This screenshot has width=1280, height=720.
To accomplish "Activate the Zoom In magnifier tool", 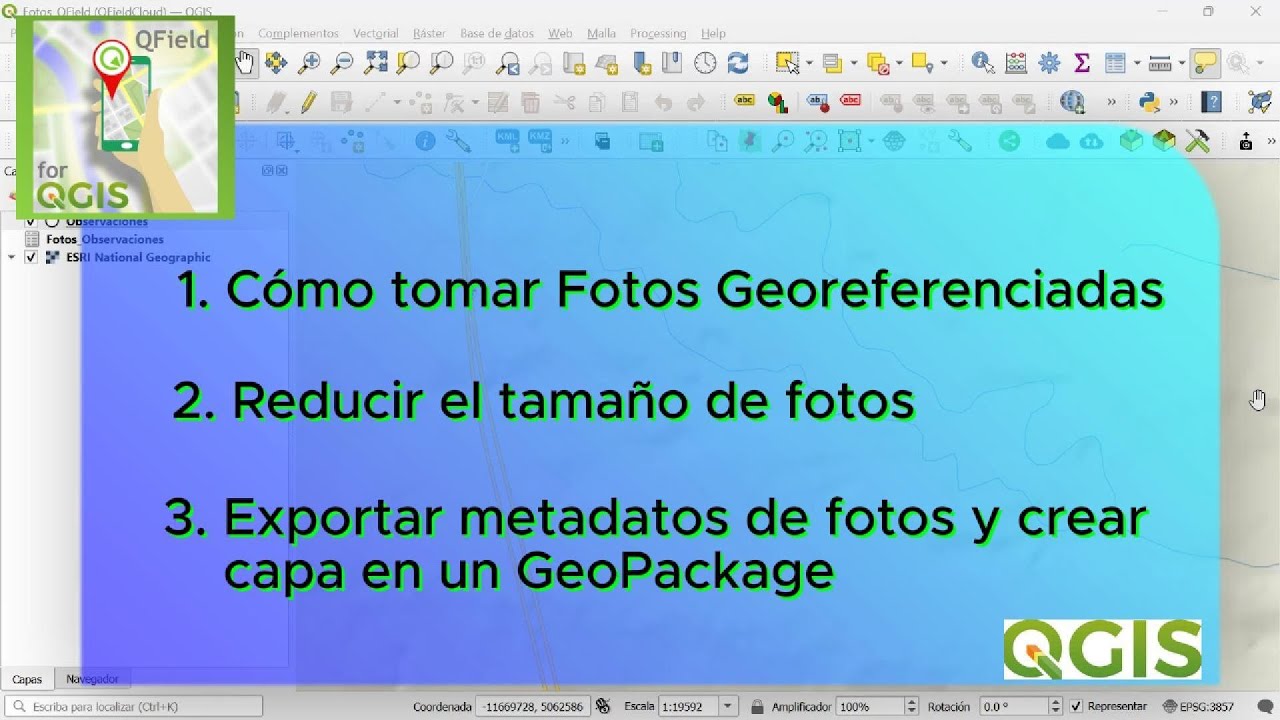I will (x=309, y=63).
